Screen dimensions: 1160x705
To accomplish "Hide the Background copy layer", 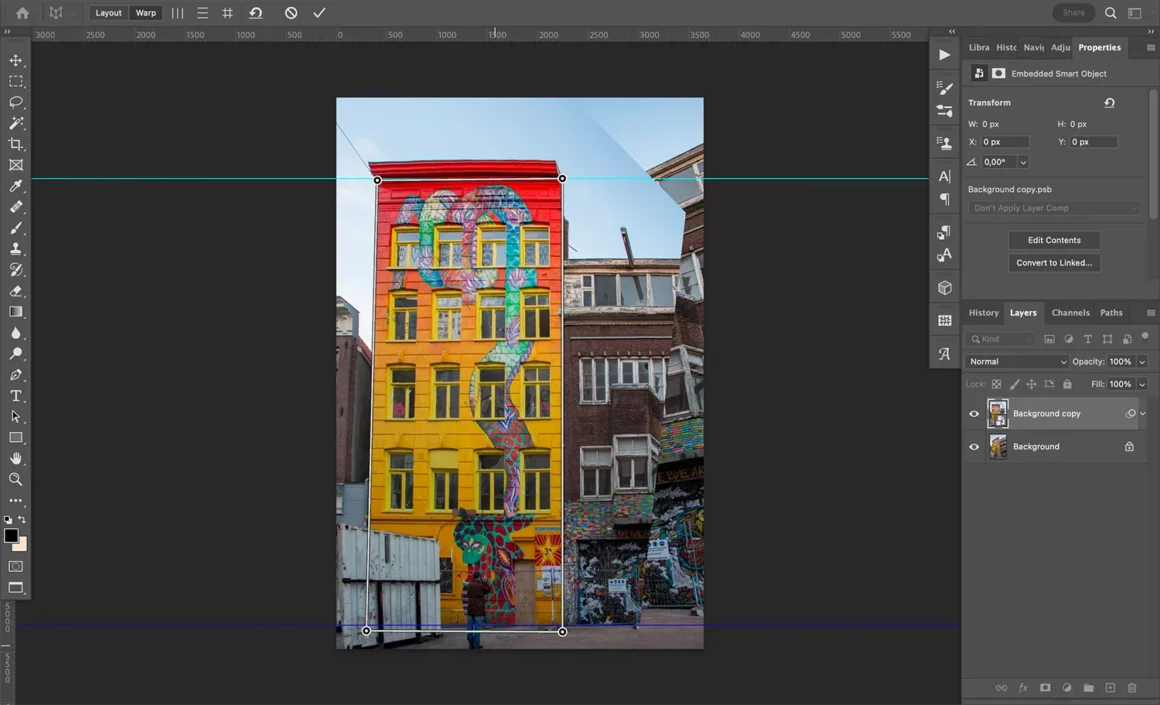I will point(974,414).
